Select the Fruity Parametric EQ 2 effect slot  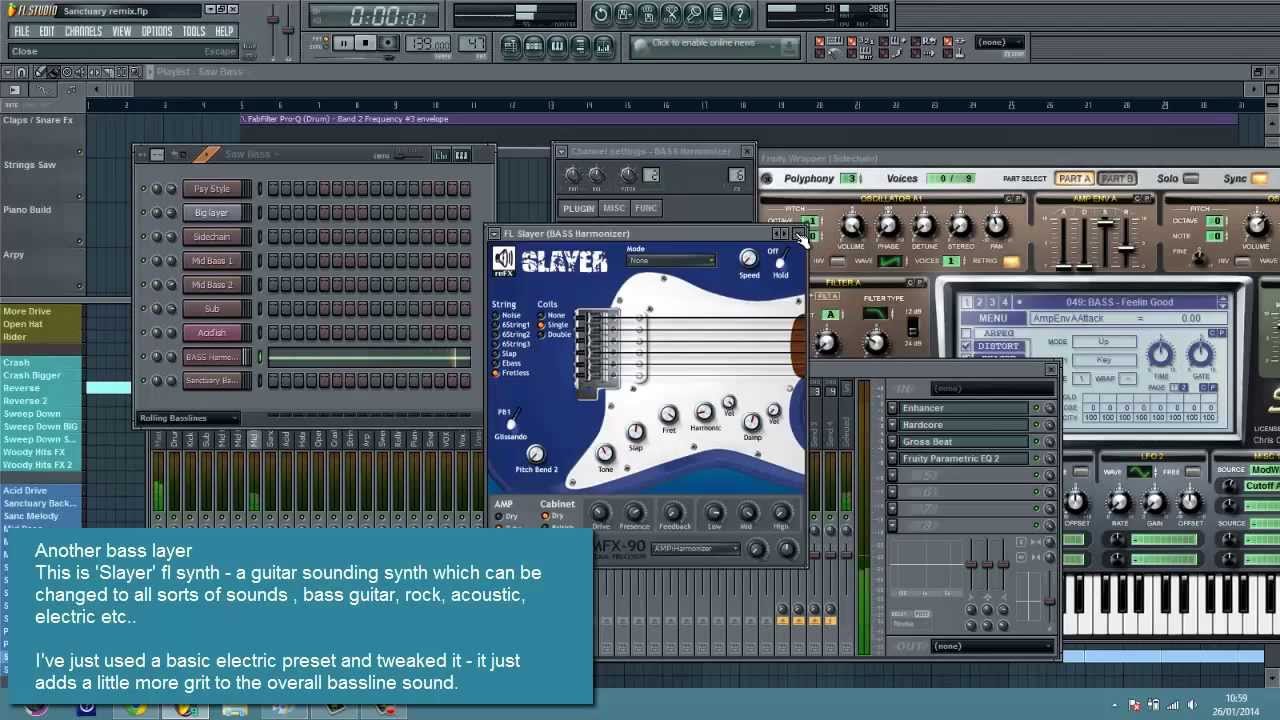[964, 459]
